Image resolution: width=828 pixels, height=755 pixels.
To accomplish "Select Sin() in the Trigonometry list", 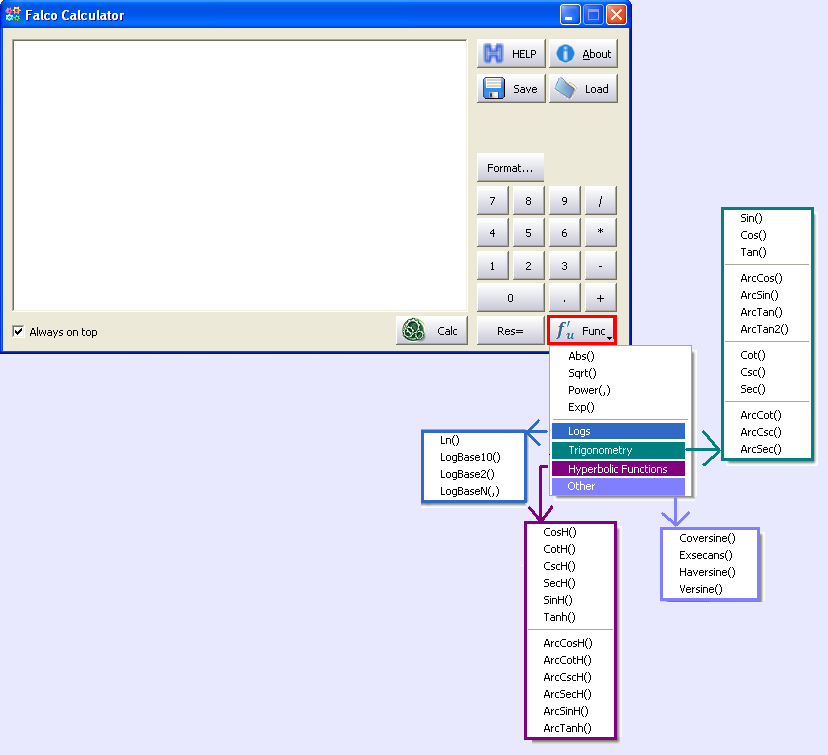I will [751, 218].
